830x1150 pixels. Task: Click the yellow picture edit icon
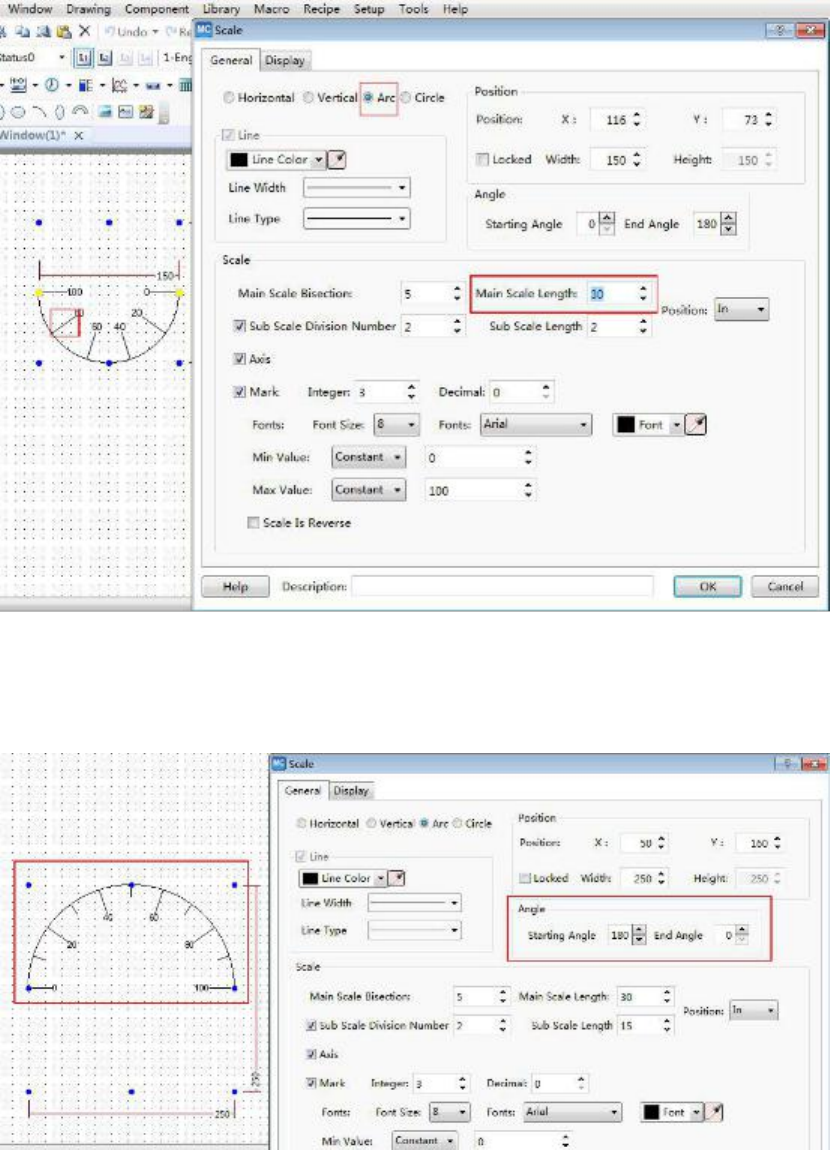[x=146, y=111]
